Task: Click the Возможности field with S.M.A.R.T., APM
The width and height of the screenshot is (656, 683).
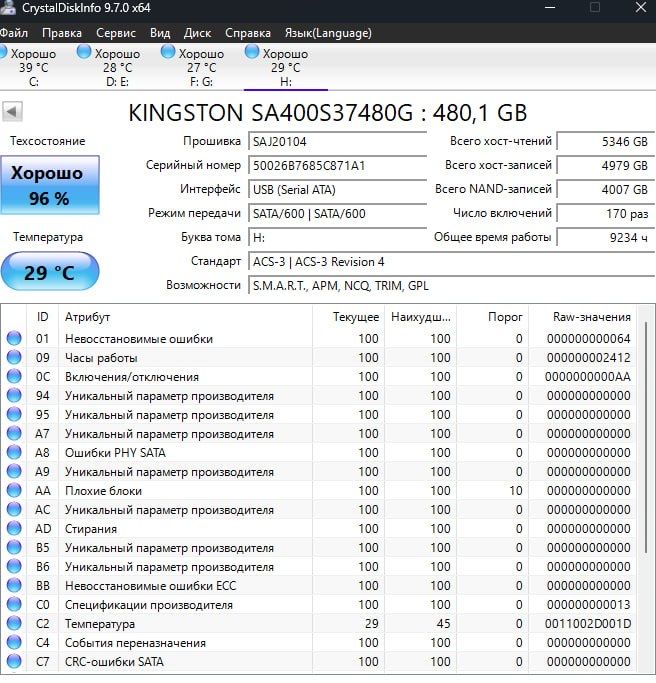Action: 452,286
